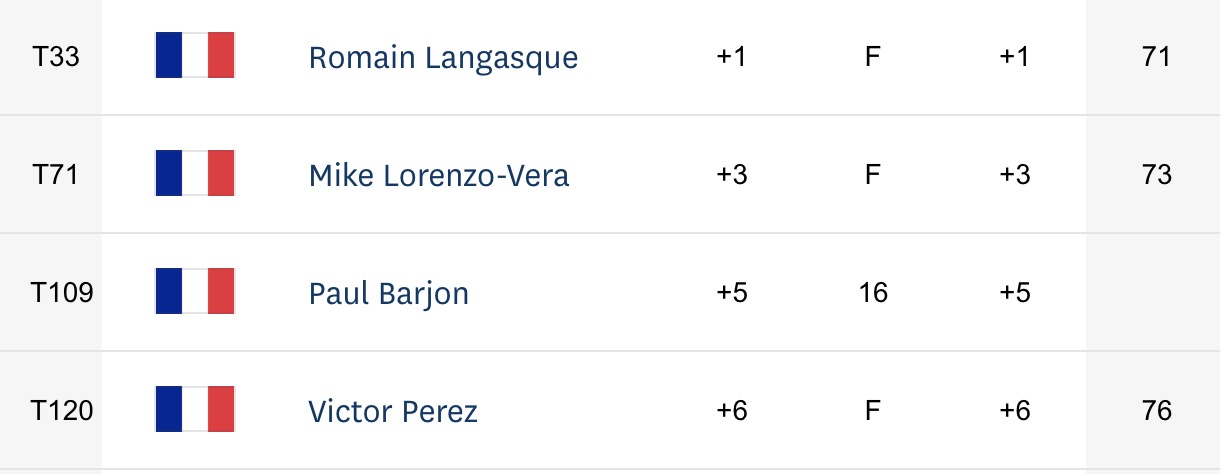Screen dimensions: 1220x474
Task: Click Mike Lorenzo-Vera's round score 73
Action: (x=1156, y=175)
